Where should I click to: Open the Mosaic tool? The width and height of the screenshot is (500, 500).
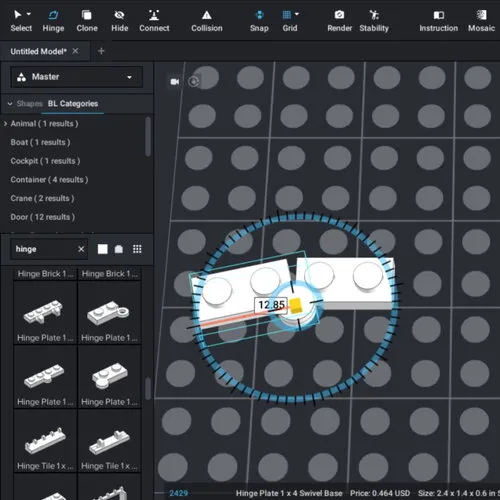tap(481, 21)
